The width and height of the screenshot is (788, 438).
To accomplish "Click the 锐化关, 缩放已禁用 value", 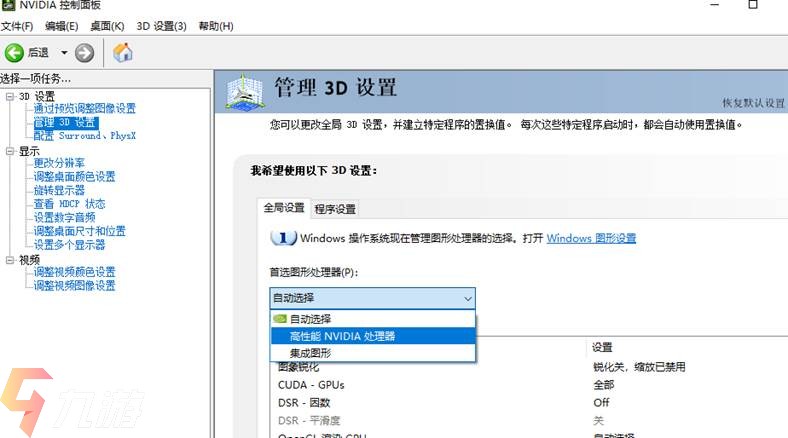I will 639,367.
